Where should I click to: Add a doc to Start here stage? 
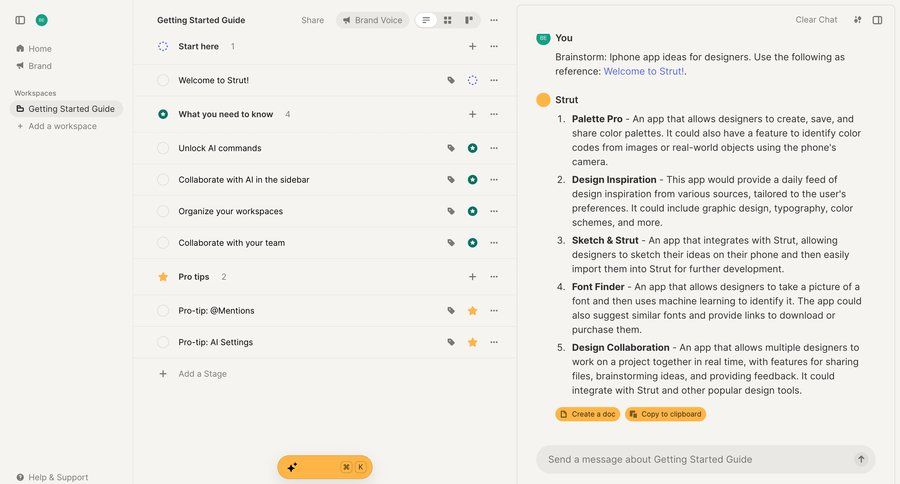472,47
